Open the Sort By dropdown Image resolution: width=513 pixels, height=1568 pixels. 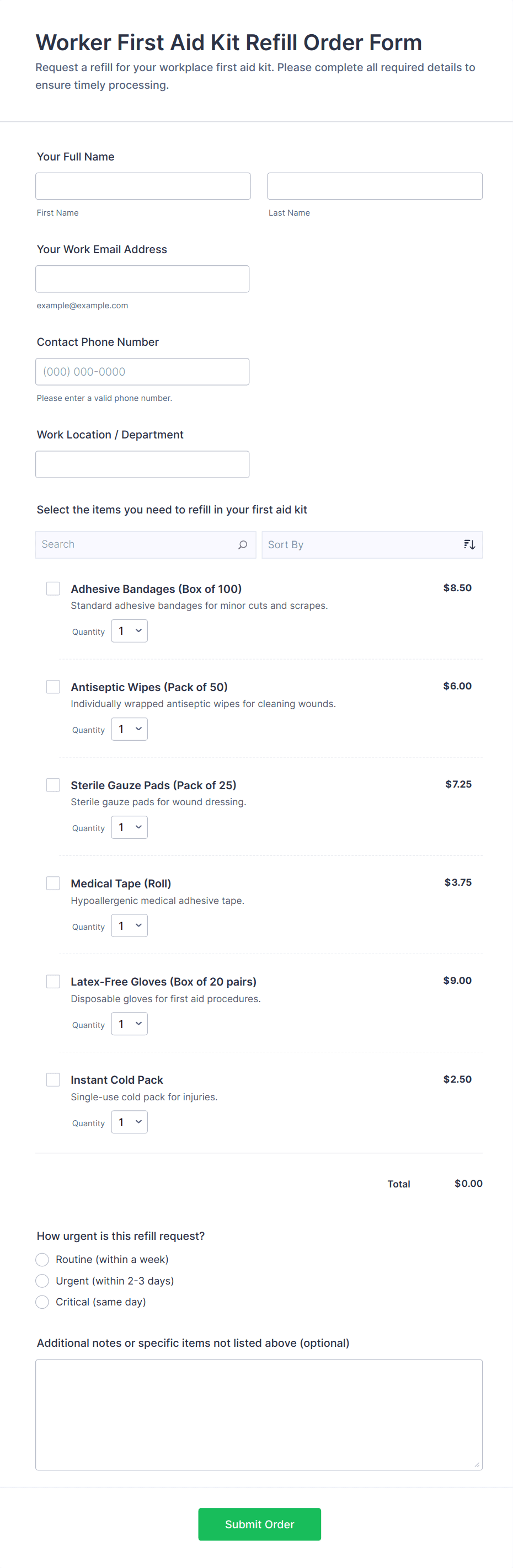coord(364,545)
